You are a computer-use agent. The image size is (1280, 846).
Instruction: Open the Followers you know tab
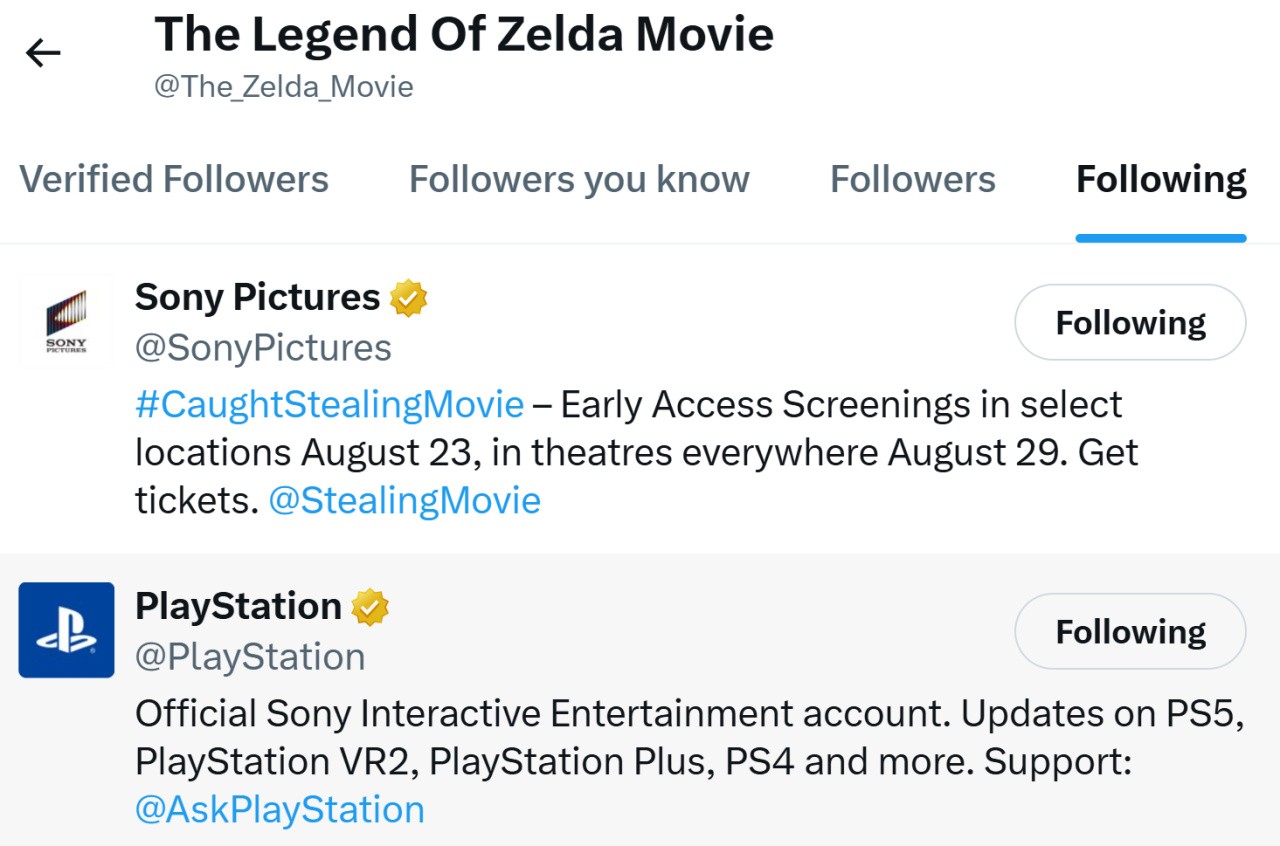(579, 180)
